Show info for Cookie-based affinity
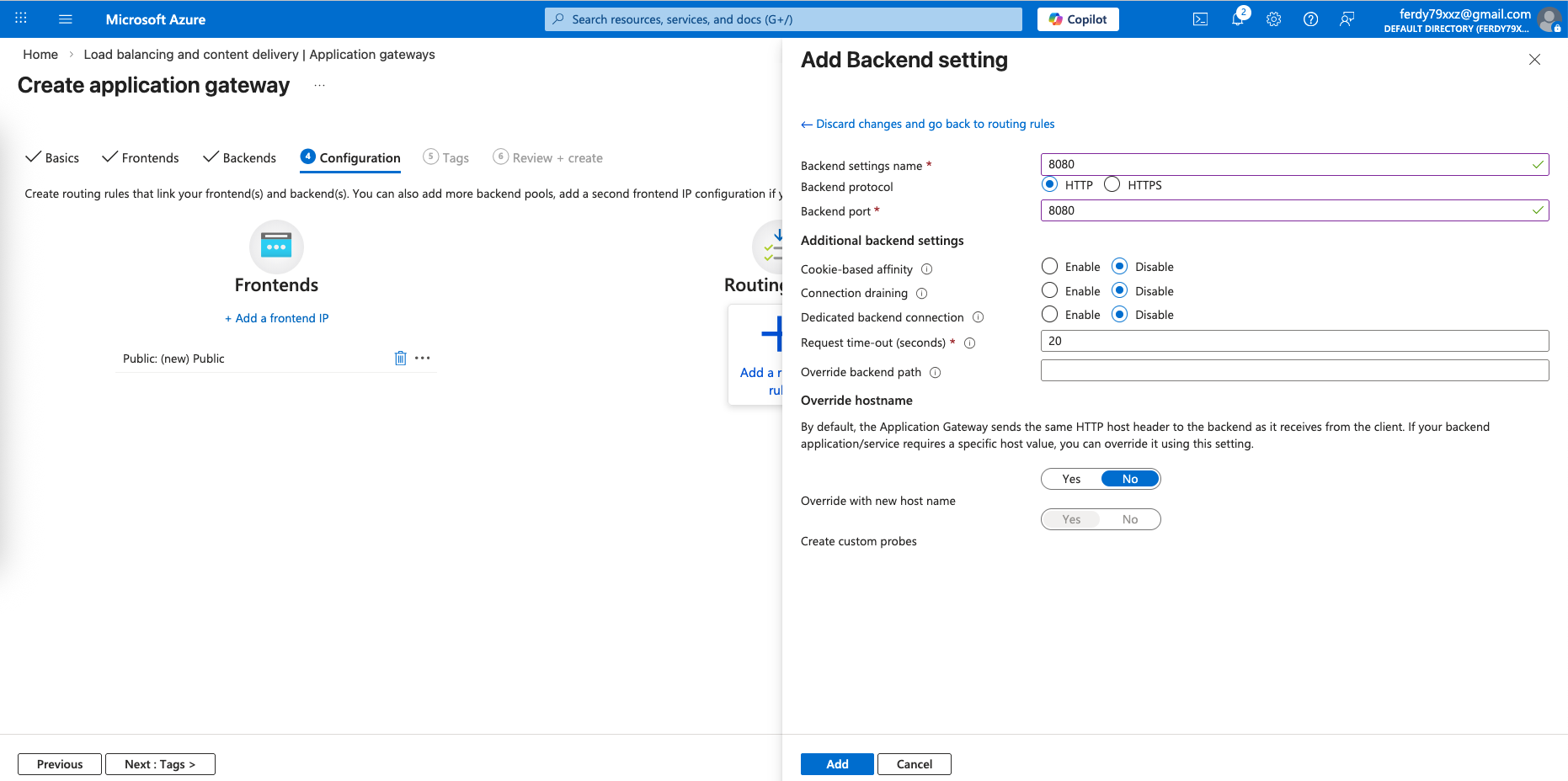Image resolution: width=1568 pixels, height=781 pixels. point(926,269)
